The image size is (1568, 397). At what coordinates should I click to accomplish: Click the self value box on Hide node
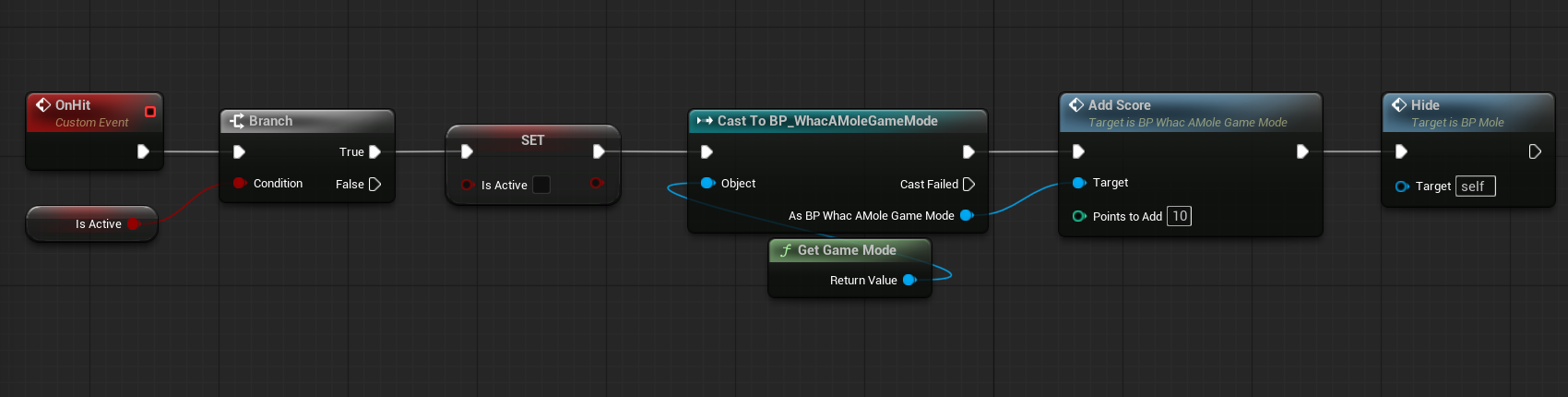point(1475,186)
